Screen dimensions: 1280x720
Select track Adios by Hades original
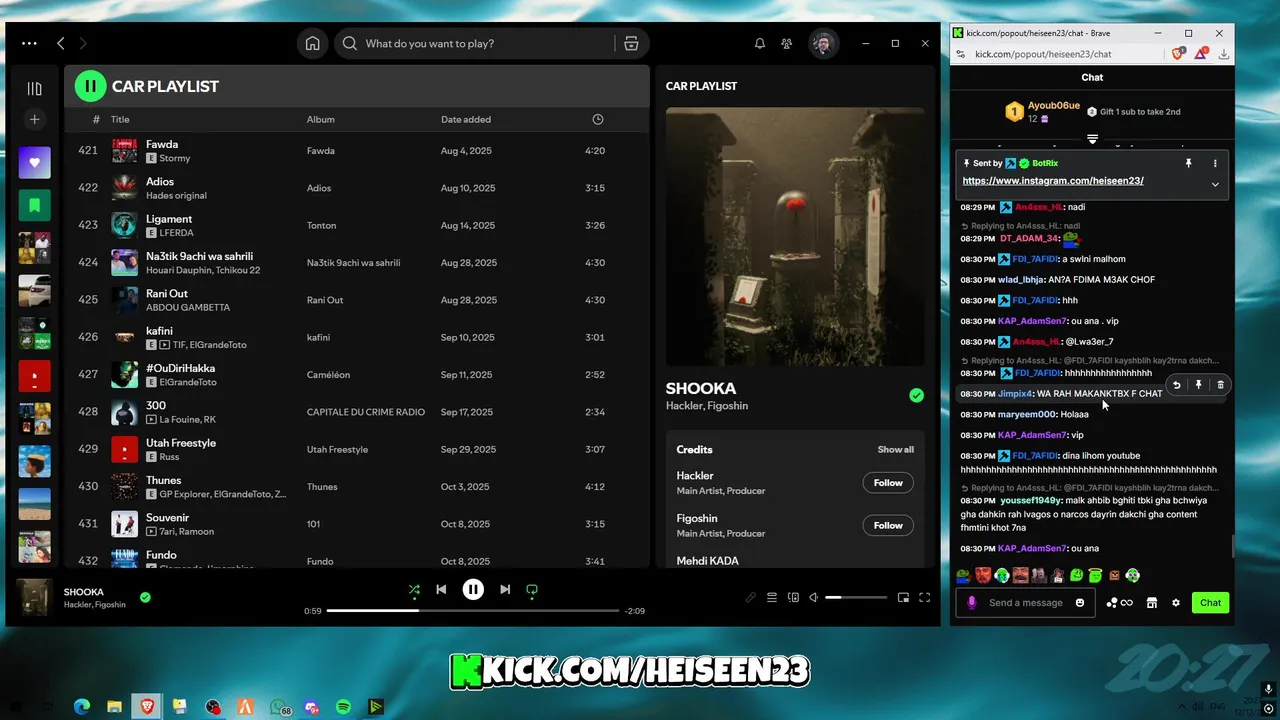(x=357, y=188)
